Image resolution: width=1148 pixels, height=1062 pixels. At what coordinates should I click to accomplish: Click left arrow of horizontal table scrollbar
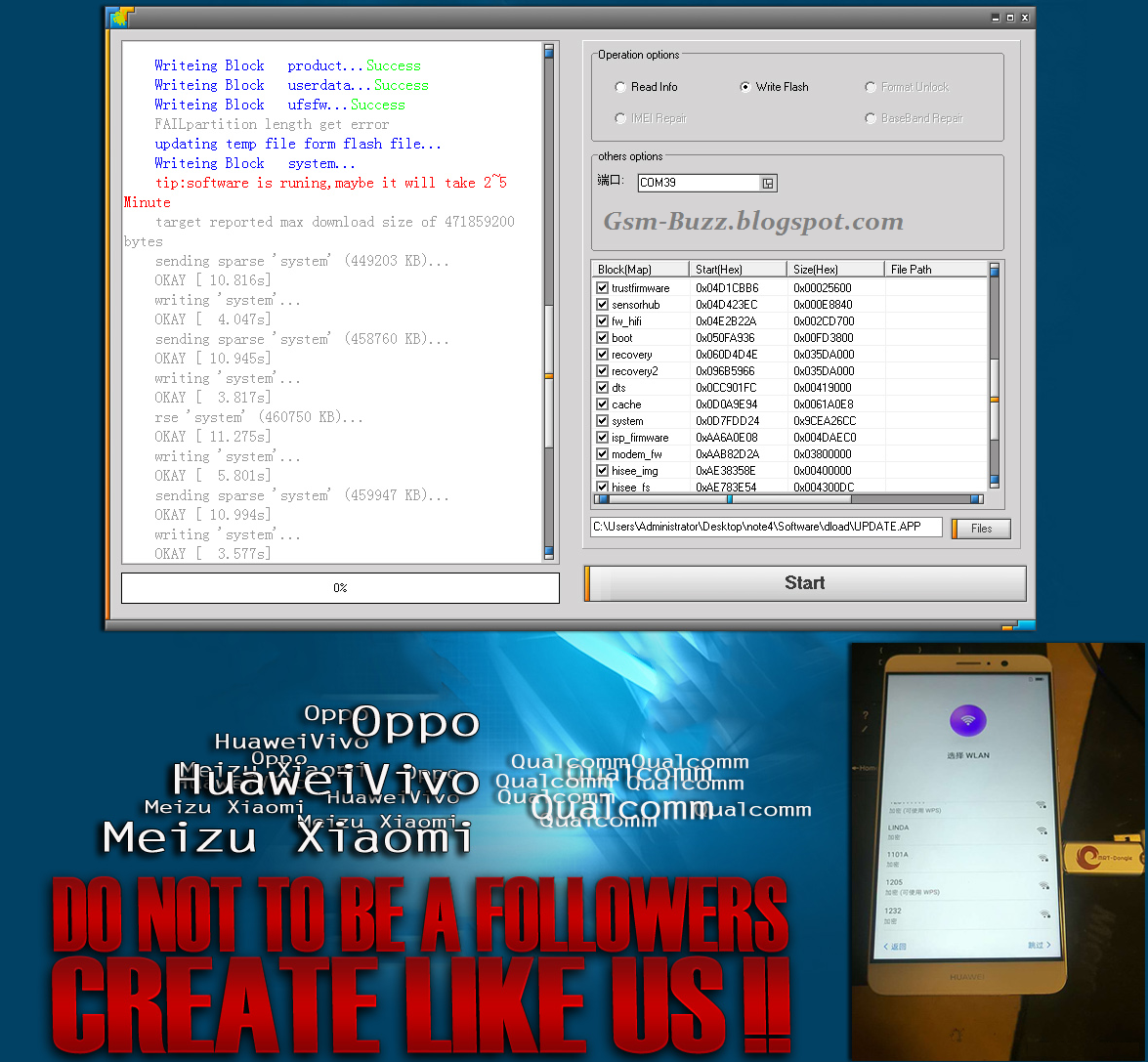pos(601,499)
